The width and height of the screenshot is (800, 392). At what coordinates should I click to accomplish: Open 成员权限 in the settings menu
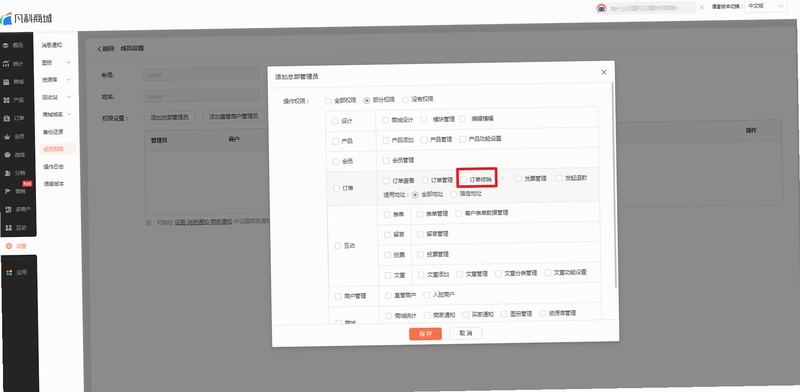(54, 149)
